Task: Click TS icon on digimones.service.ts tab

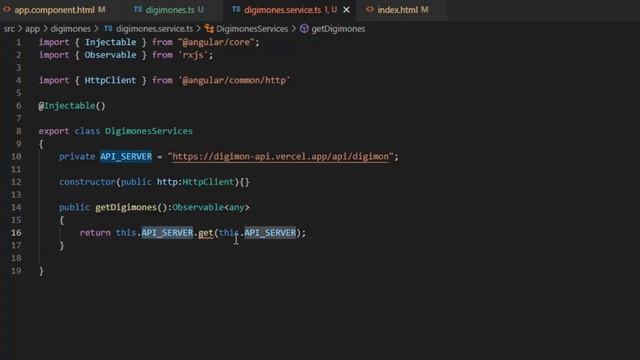Action: (236, 9)
